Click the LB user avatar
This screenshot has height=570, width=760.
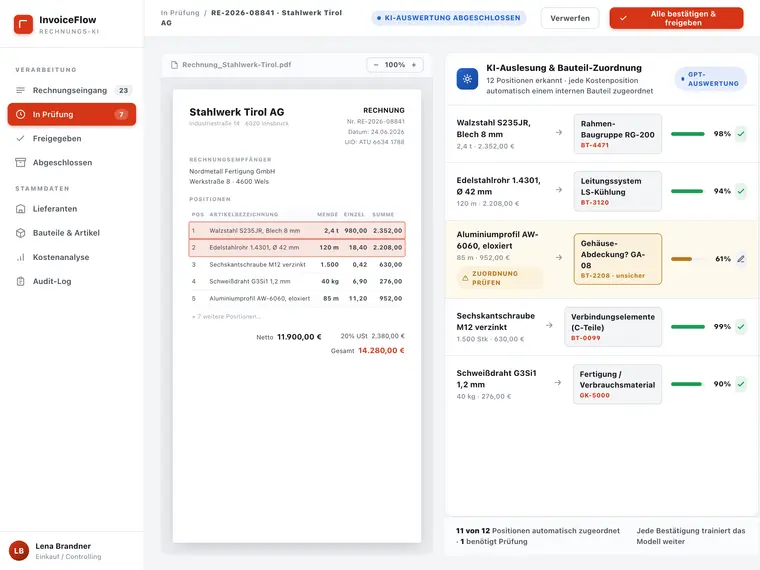[19, 551]
